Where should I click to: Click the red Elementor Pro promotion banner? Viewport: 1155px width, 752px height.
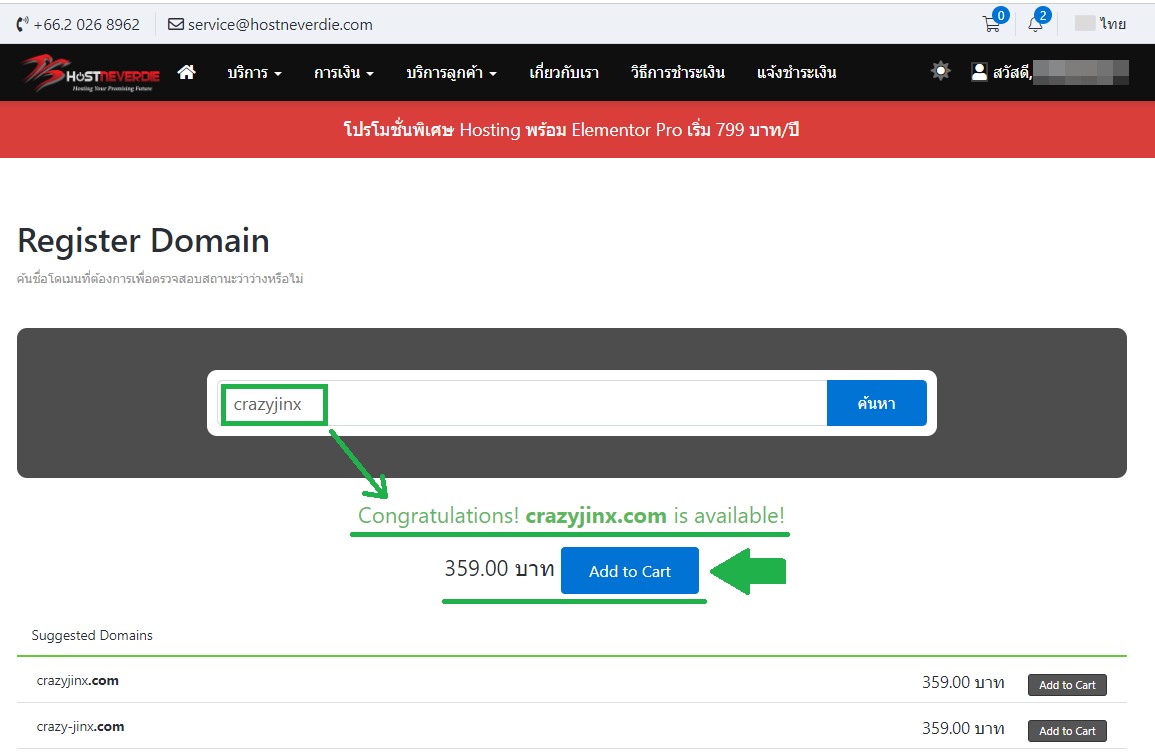coord(571,130)
